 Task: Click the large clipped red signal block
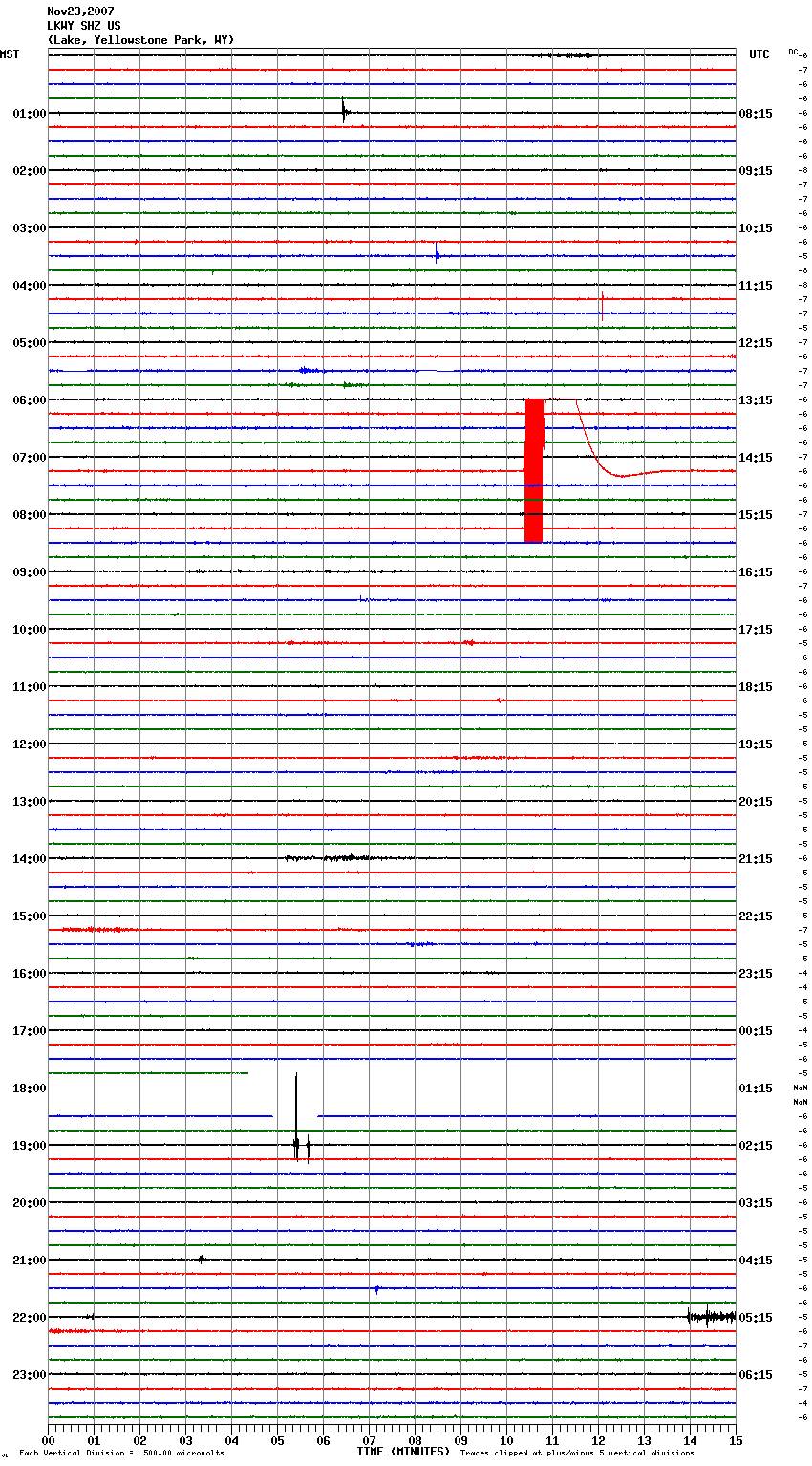[x=534, y=471]
